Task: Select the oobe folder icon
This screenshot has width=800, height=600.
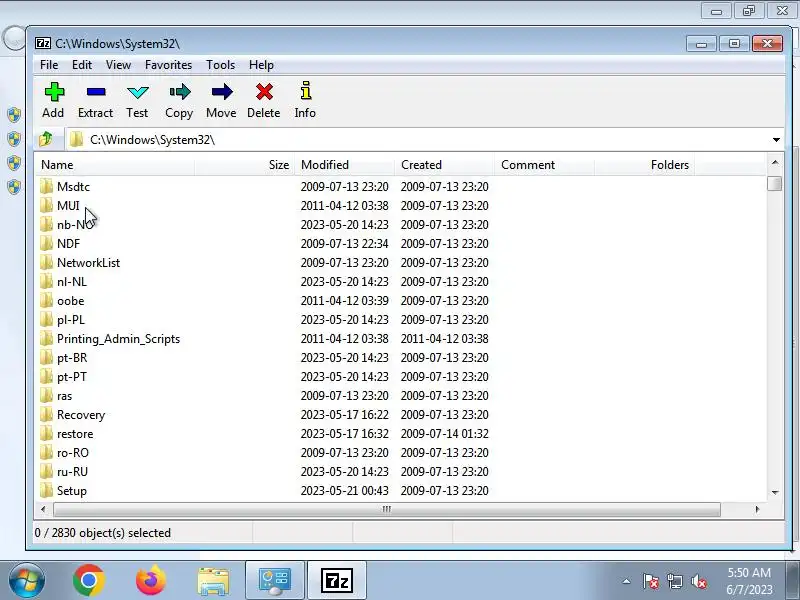Action: pos(46,301)
